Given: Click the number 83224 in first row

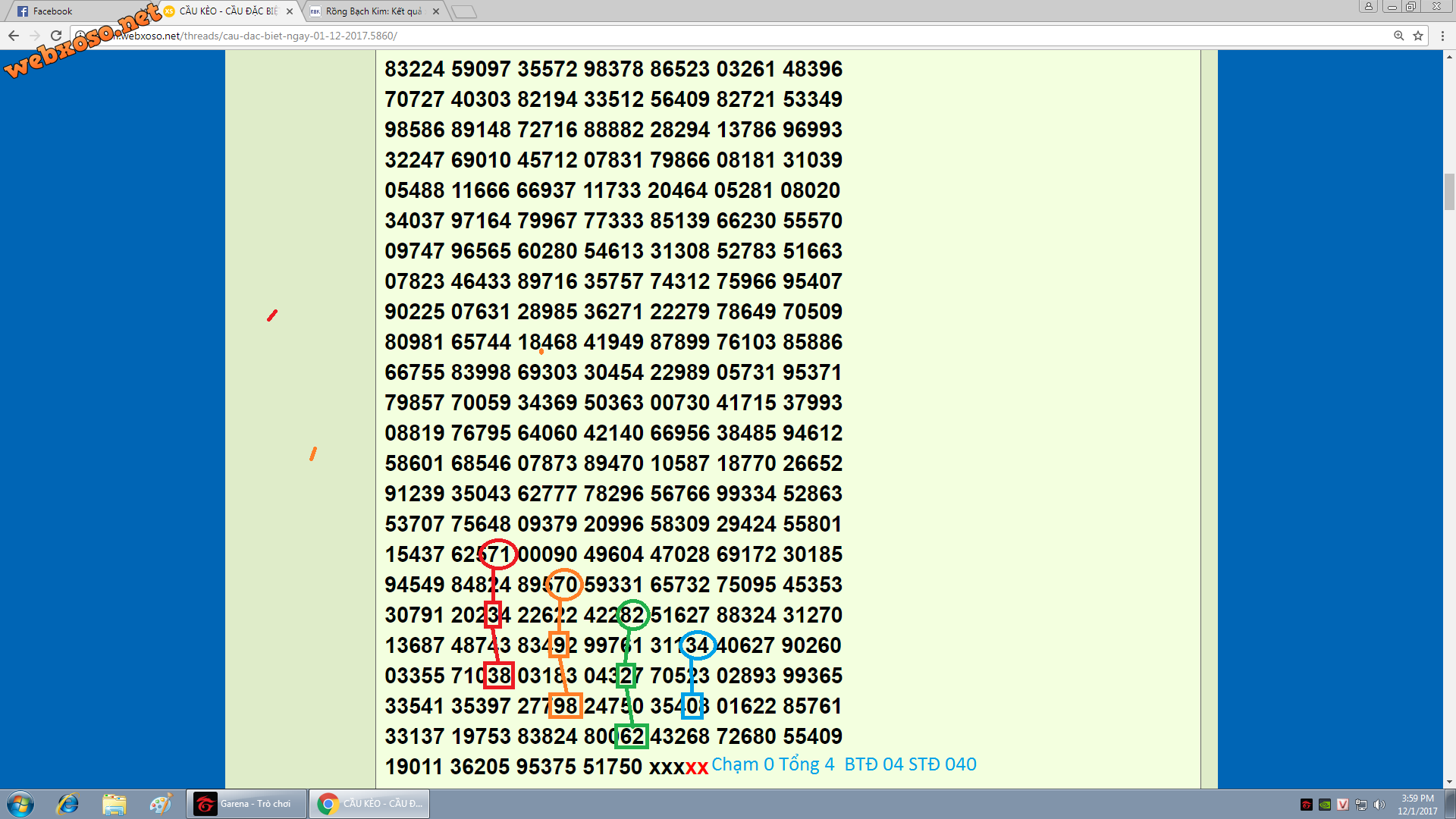Looking at the screenshot, I should pos(415,69).
